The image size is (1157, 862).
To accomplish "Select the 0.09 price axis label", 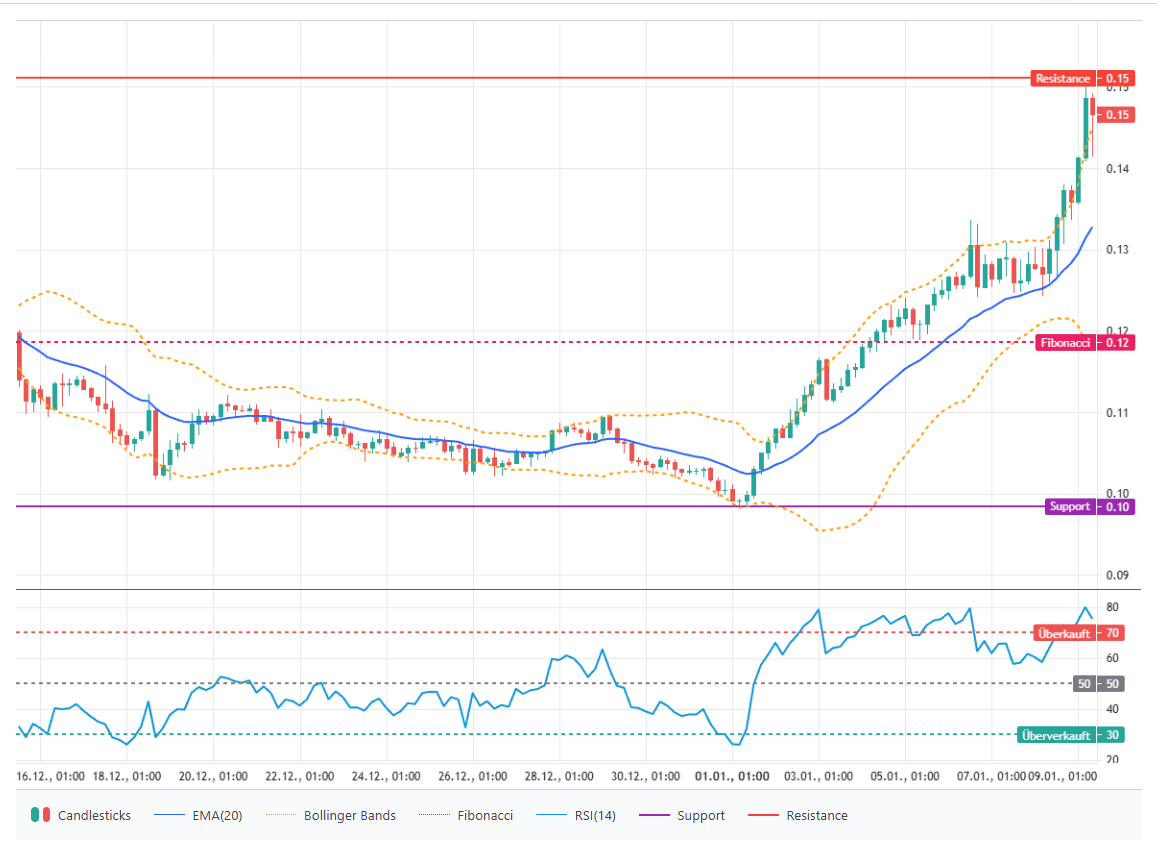I will coord(1117,575).
